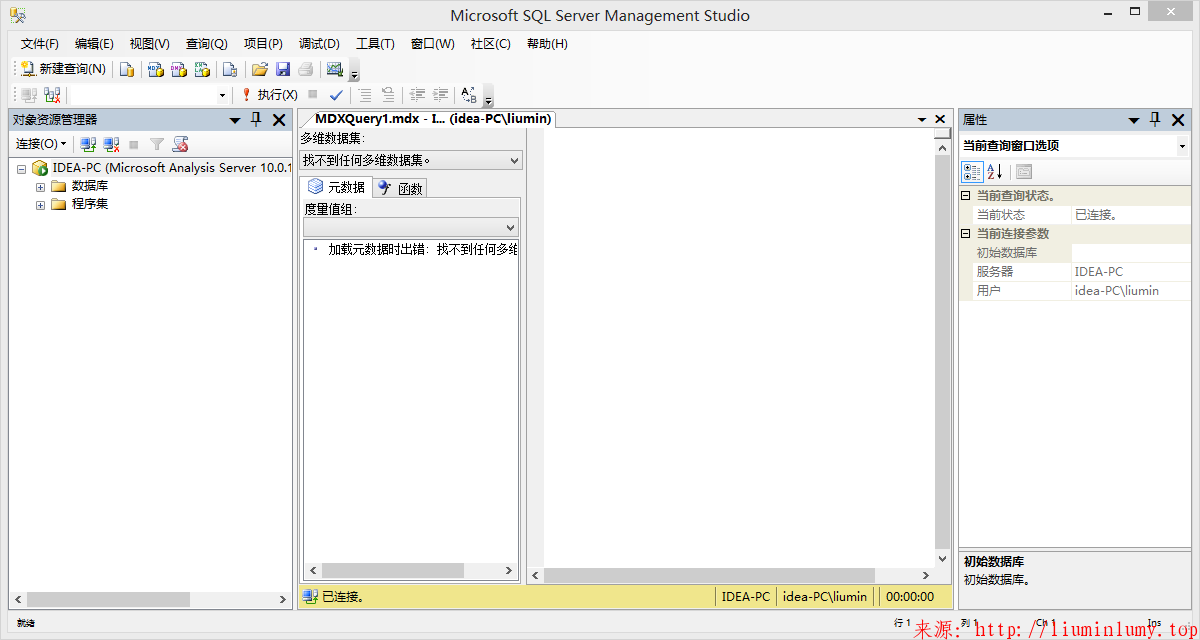Open a new DMX query icon
This screenshot has height=640, width=1200.
[179, 69]
